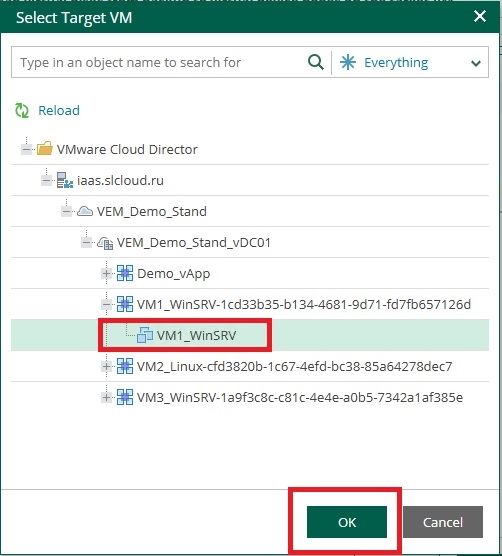The width and height of the screenshot is (502, 556).
Task: Expand the Demo_vApp node
Action: (x=106, y=273)
